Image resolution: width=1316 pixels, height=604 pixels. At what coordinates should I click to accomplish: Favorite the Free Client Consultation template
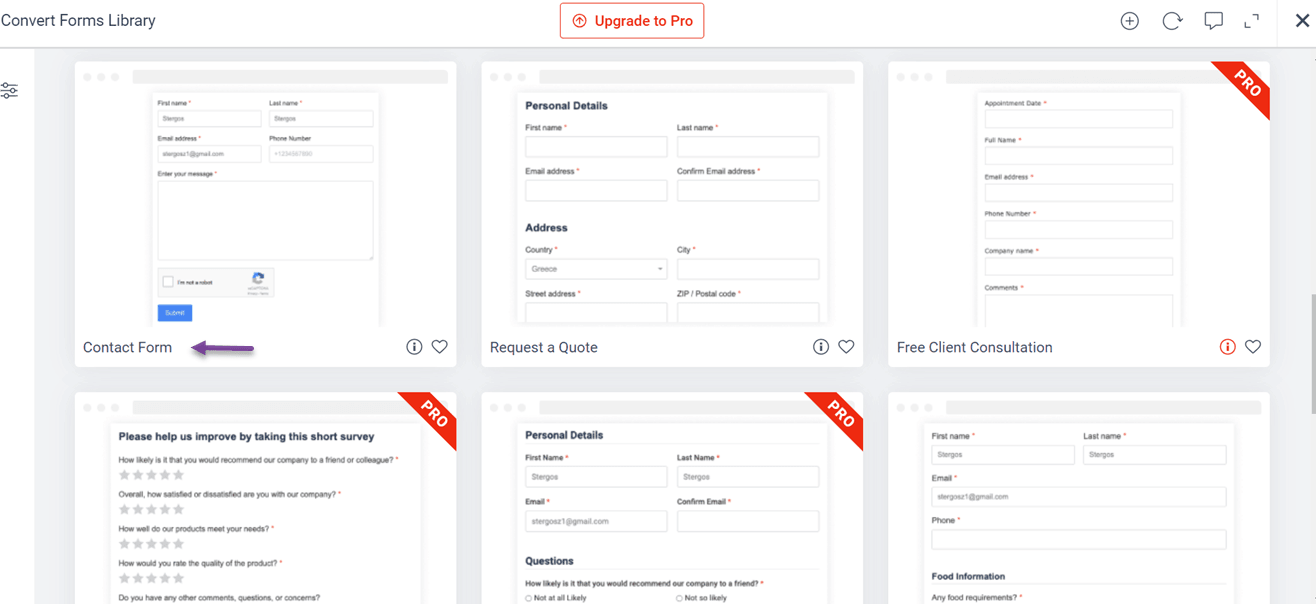[x=1253, y=347]
